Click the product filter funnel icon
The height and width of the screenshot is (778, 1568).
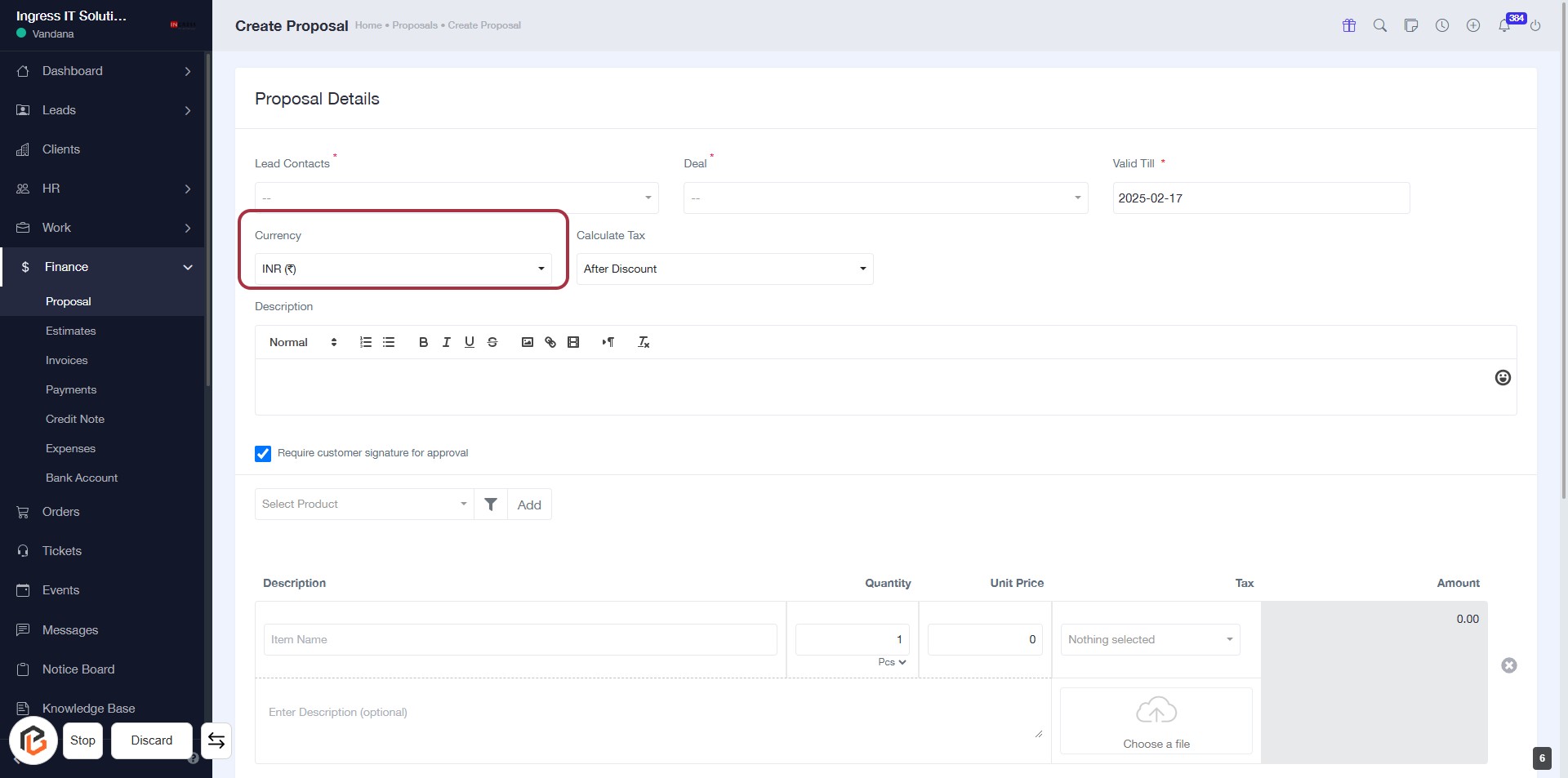pyautogui.click(x=491, y=505)
